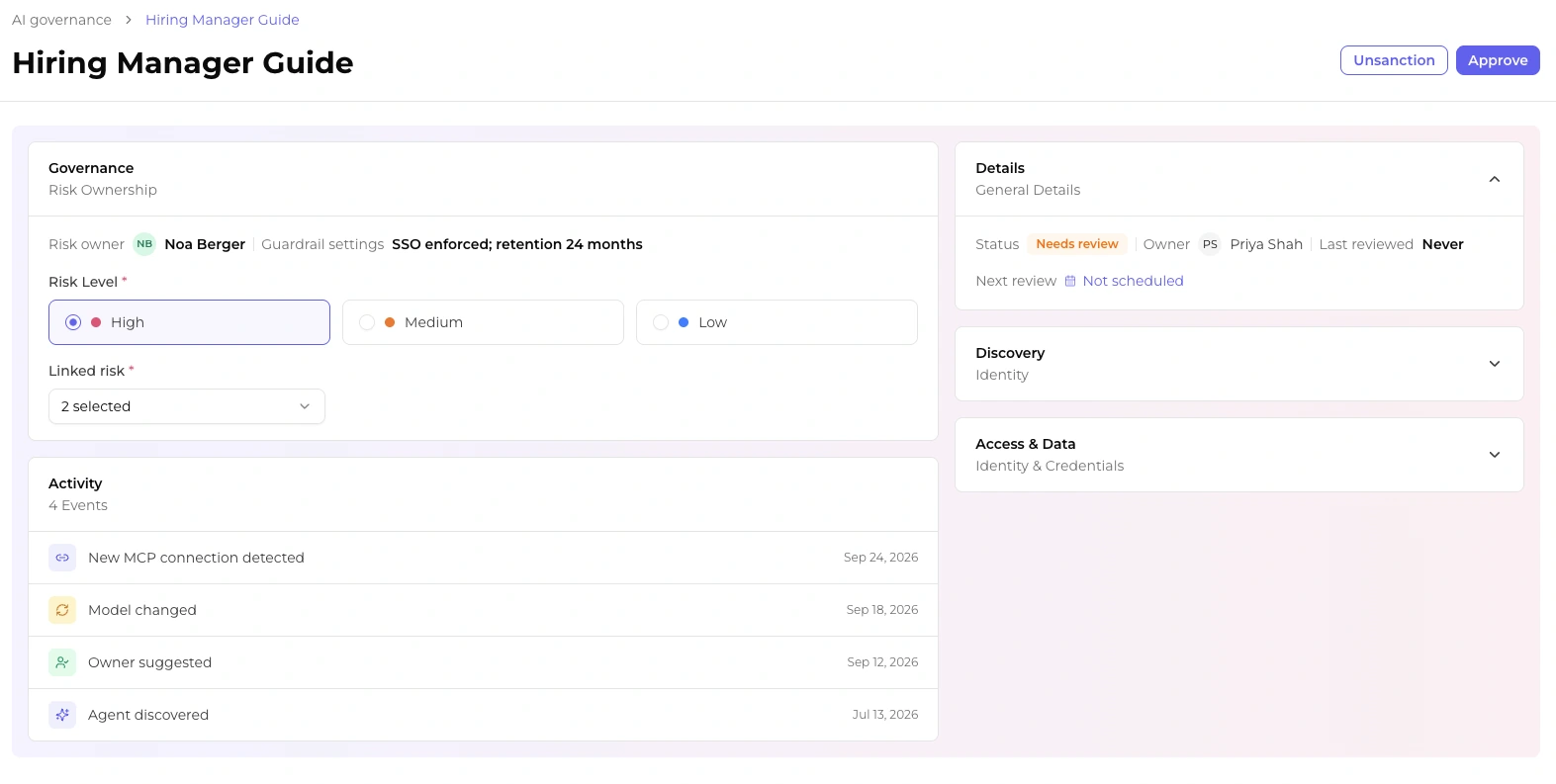Click the Priya Shah owner name
The image size is (1556, 784).
tap(1266, 244)
